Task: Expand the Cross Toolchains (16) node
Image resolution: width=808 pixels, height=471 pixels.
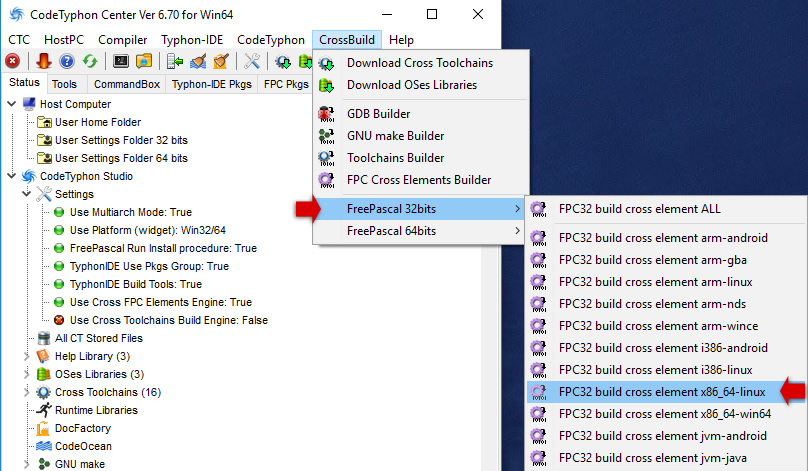Action: pos(27,392)
